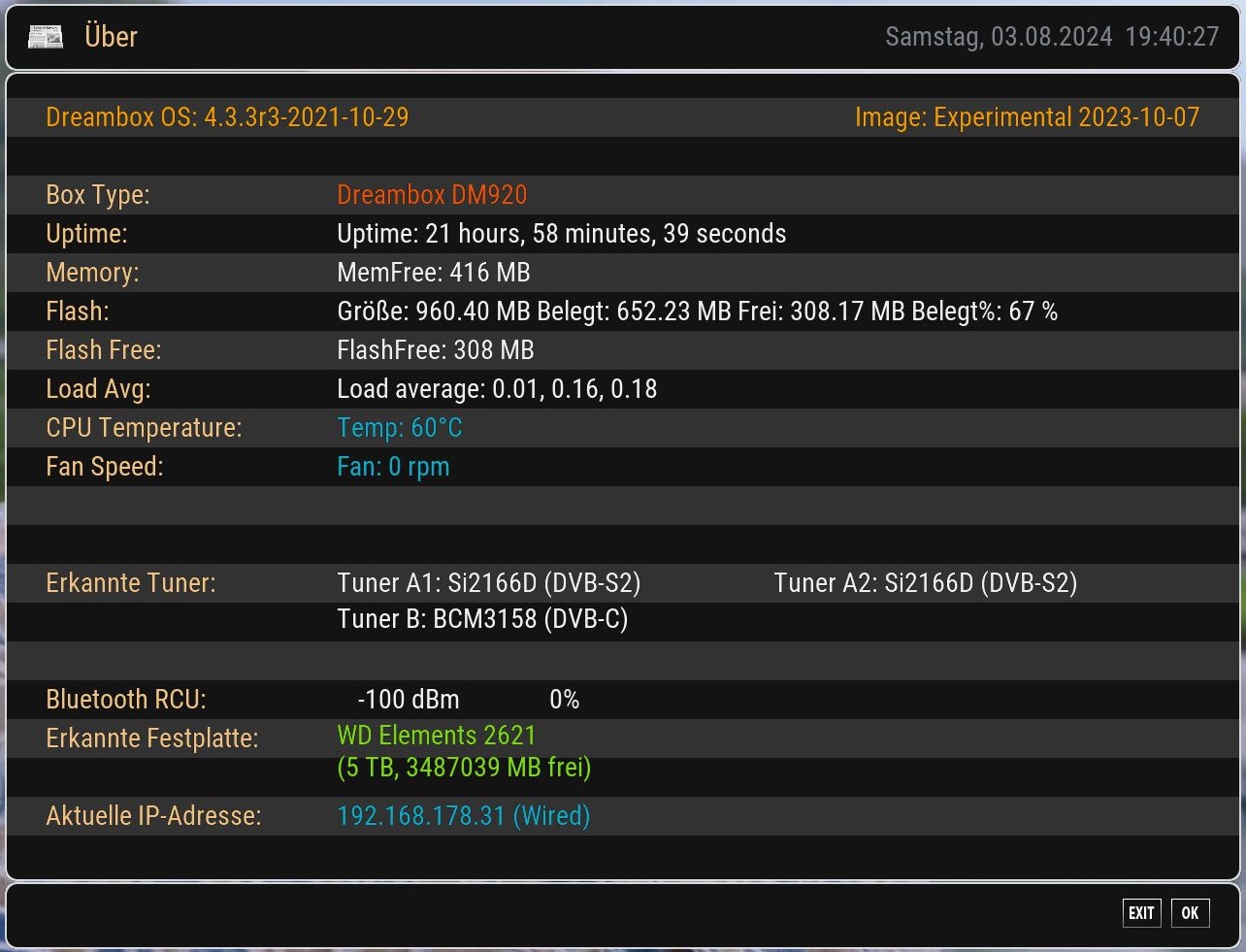
Task: Select Tuner A1 Si2166D entry
Action: coord(488,583)
